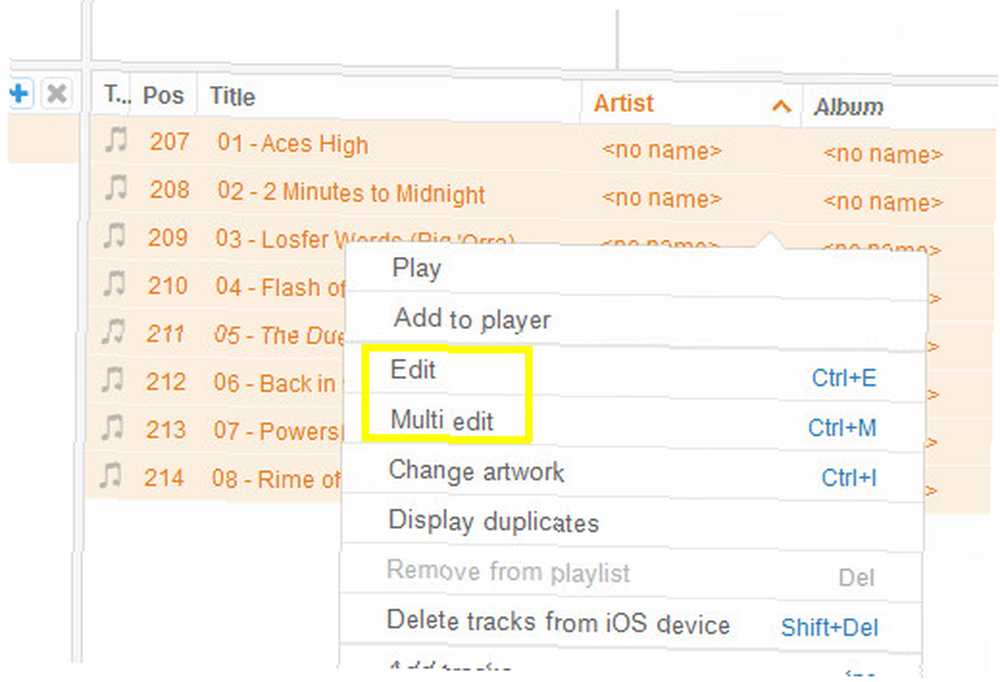Click the grey X remove icon
The height and width of the screenshot is (682, 1000).
tap(57, 94)
